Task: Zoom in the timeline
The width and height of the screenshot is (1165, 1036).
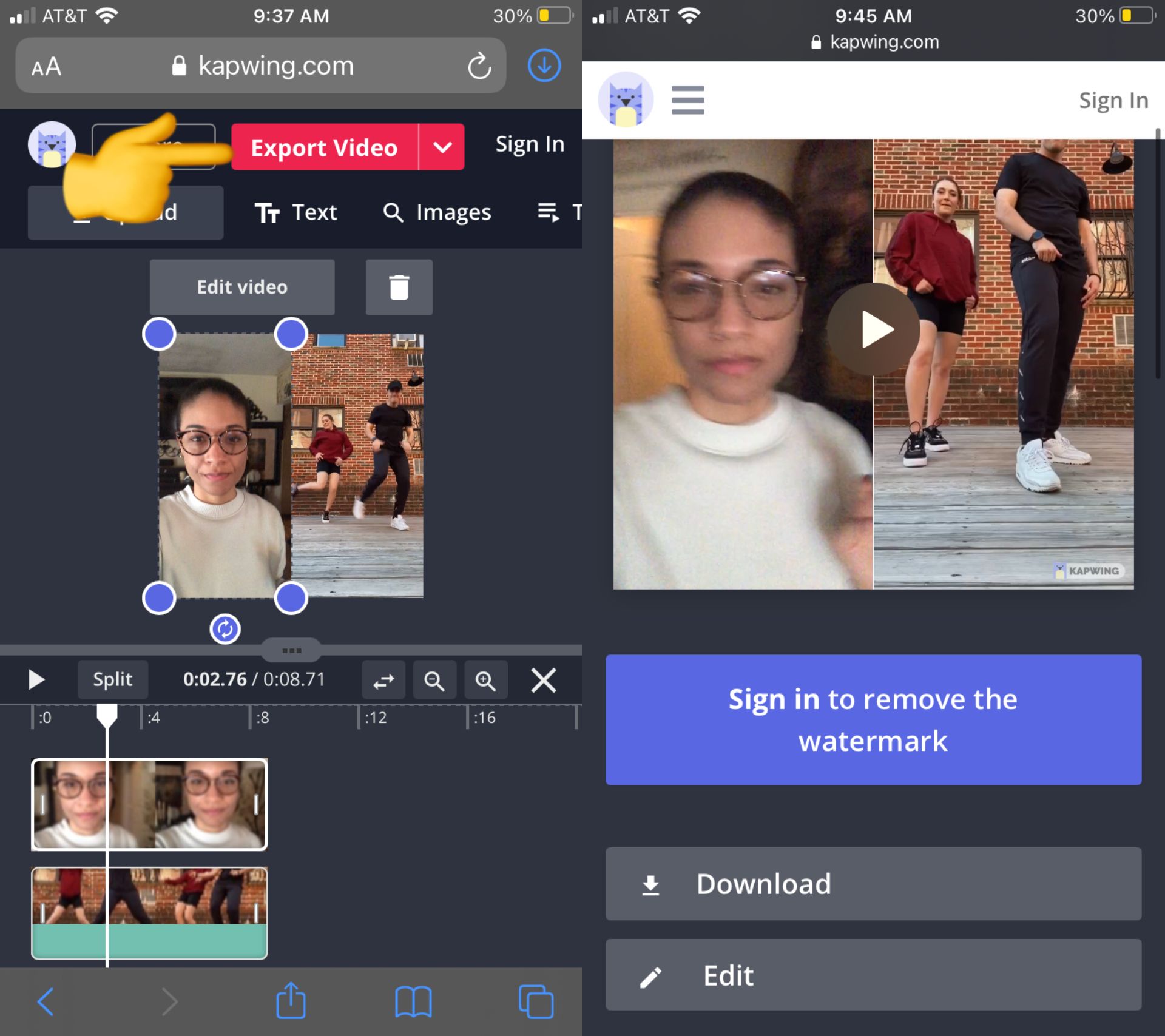Action: [x=485, y=680]
